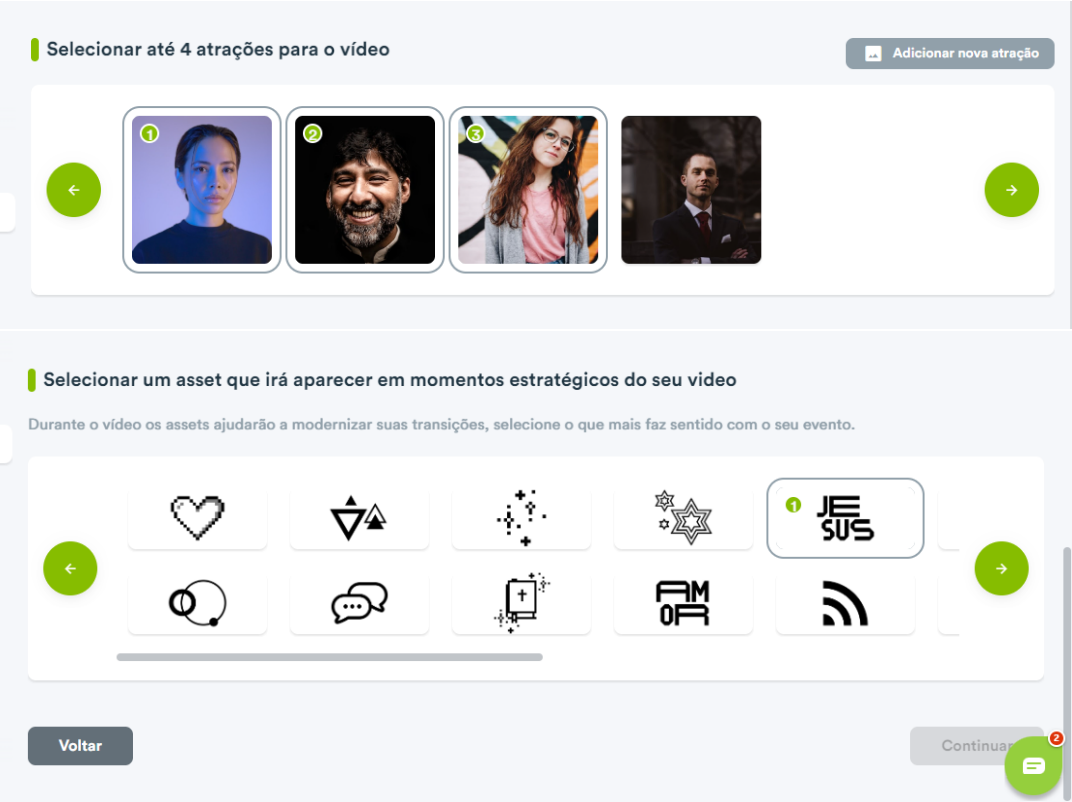Image resolution: width=1072 pixels, height=802 pixels.
Task: Click the Voltar button
Action: click(80, 745)
